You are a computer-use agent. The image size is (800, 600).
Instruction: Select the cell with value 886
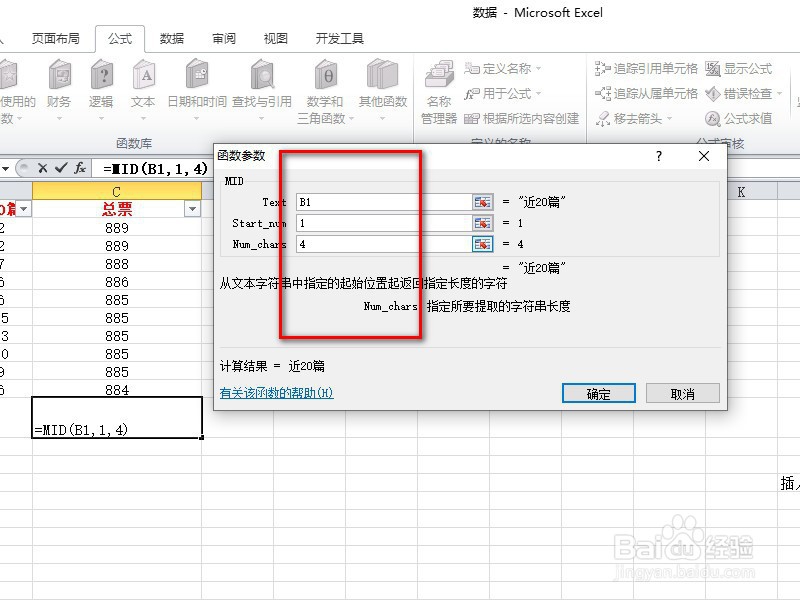[x=117, y=282]
